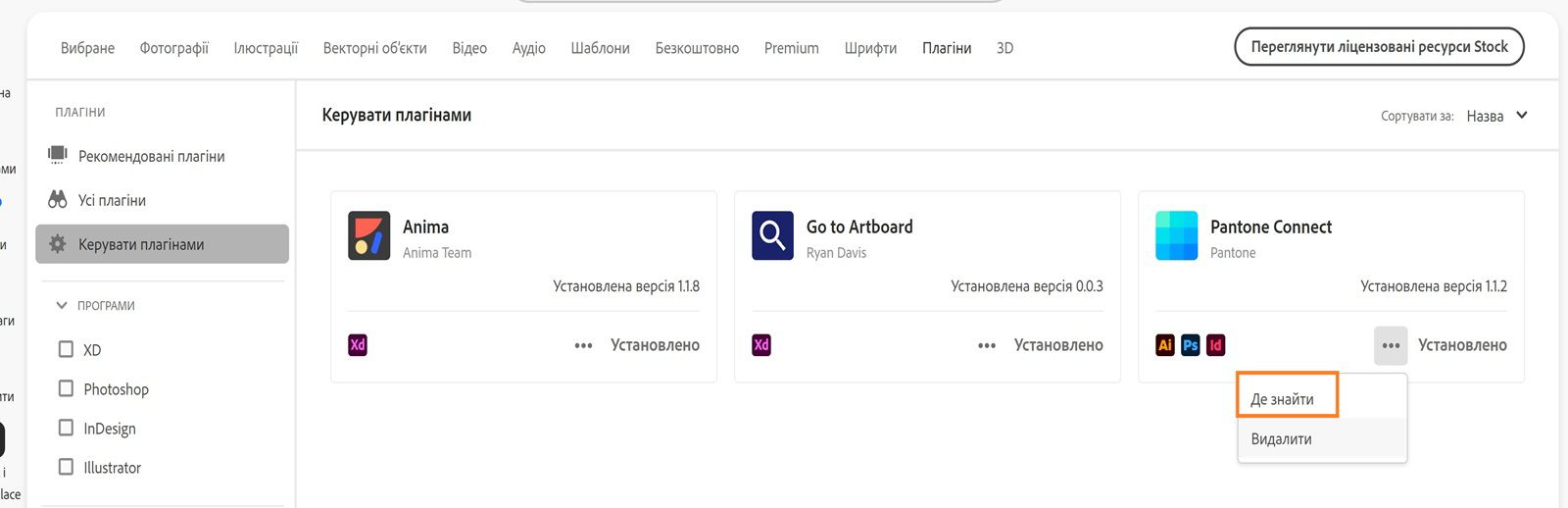This screenshot has width=1568, height=508.
Task: Click Установлено on the Anima card
Action: pyautogui.click(x=655, y=345)
